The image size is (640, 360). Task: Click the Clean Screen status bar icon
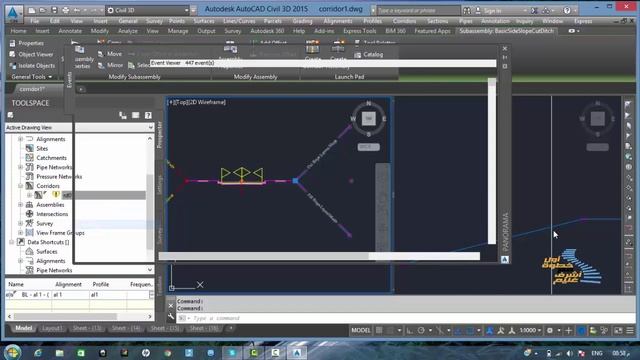coord(618,330)
